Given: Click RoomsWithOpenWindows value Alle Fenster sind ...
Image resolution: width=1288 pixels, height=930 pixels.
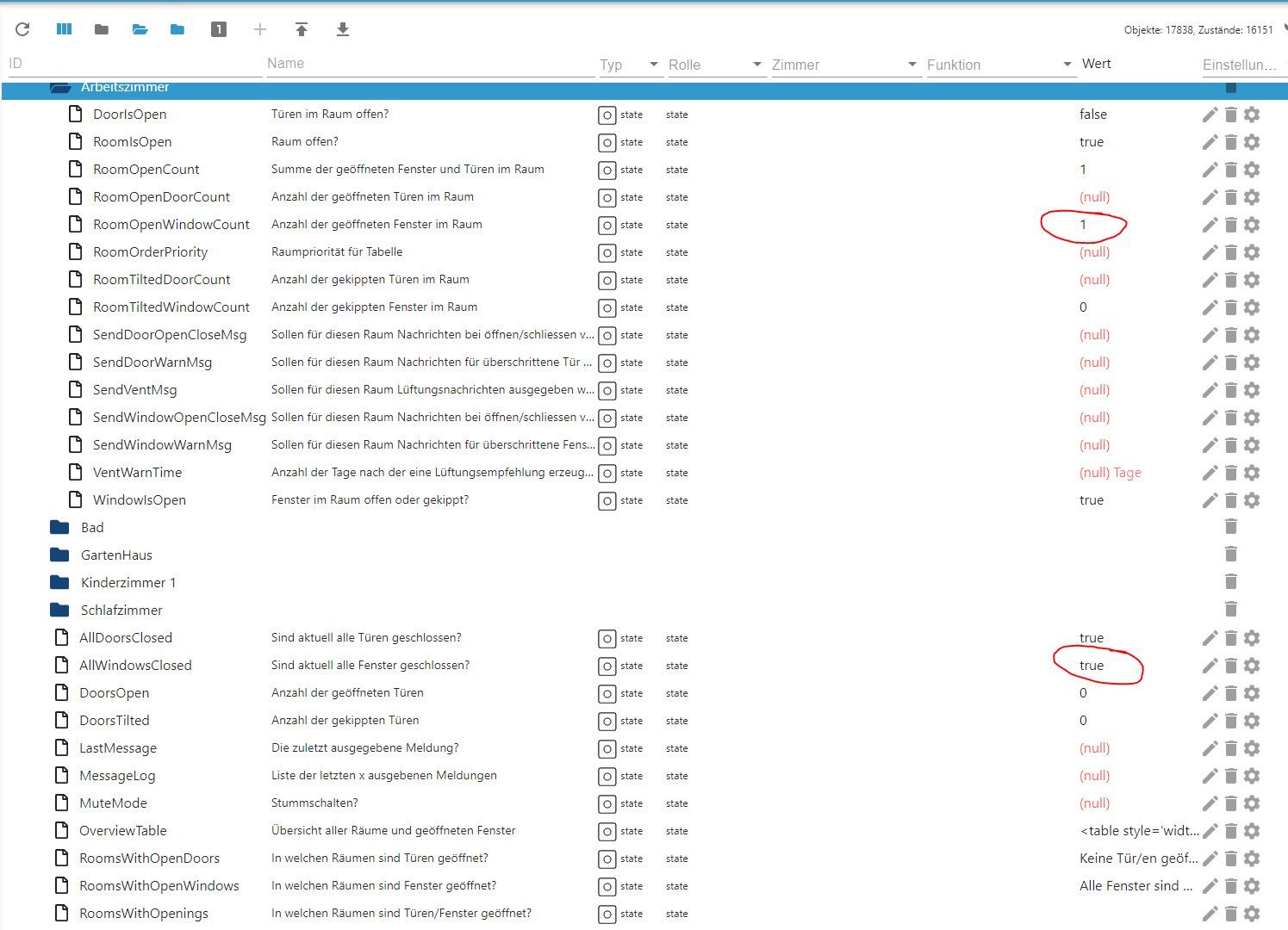Looking at the screenshot, I should click(x=1136, y=886).
